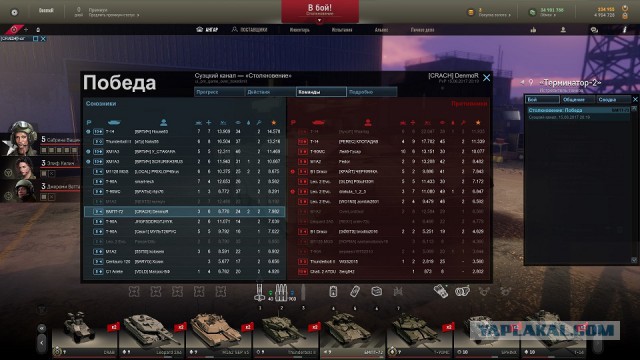Switch to the Подробно tab
Screen dimensions: 640x360
tap(371, 92)
